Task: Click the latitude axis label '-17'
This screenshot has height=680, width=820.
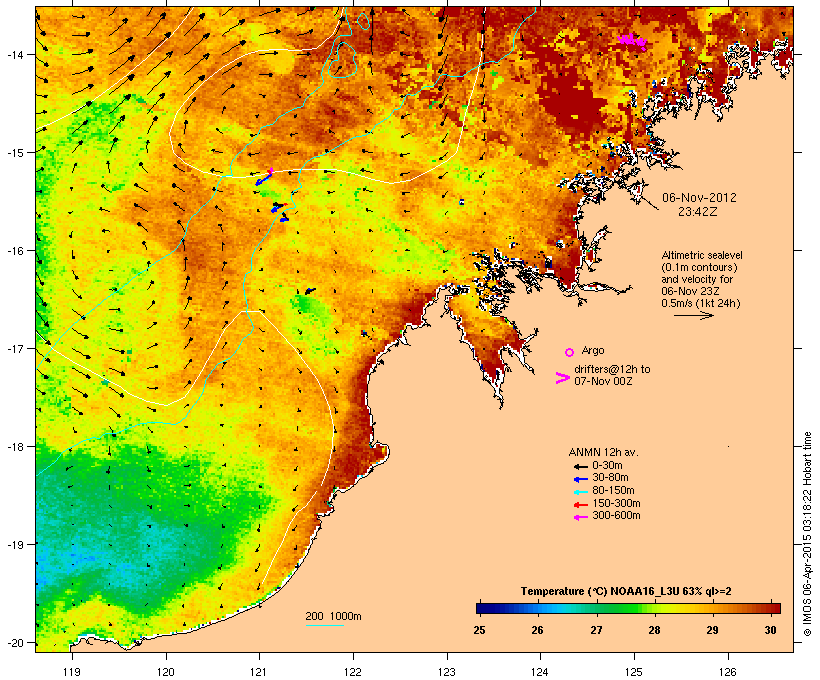Action: click(14, 349)
